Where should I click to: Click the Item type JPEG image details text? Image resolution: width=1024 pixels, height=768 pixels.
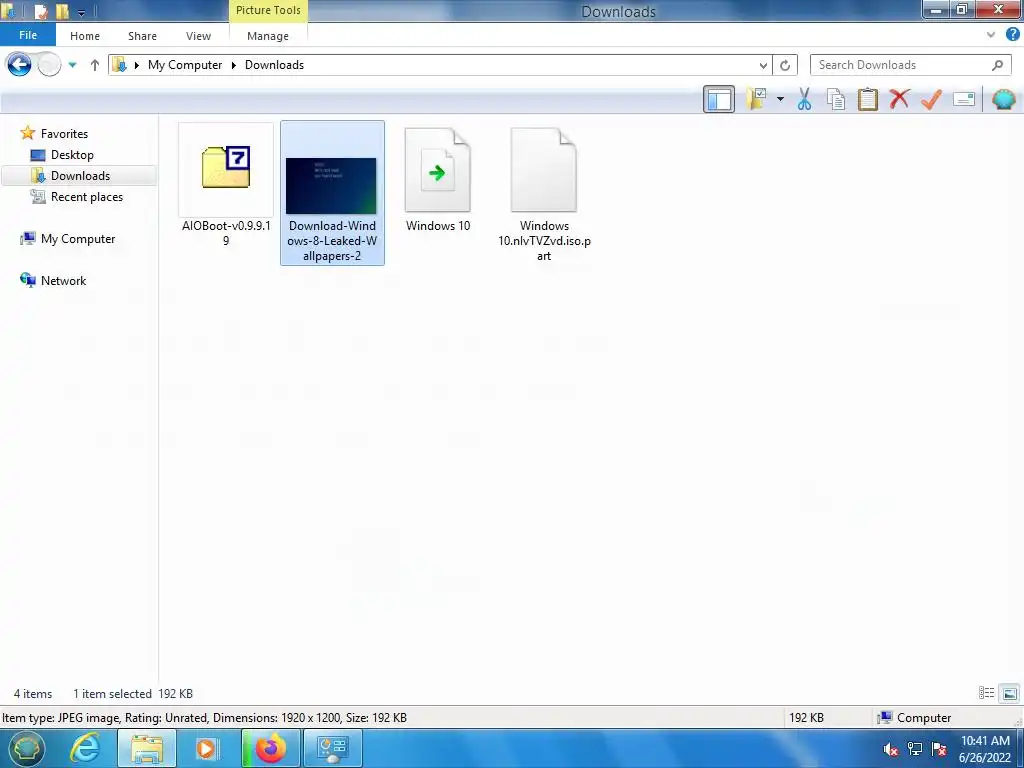[x=204, y=718]
